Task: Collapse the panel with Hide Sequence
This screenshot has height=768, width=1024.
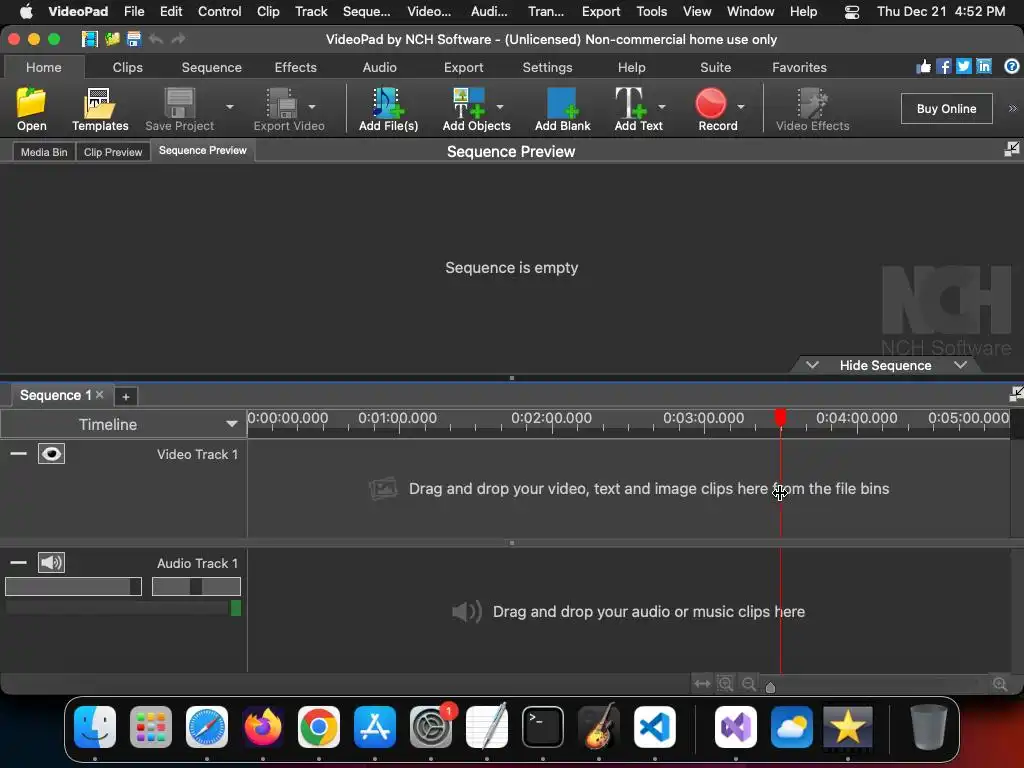Action: (885, 365)
